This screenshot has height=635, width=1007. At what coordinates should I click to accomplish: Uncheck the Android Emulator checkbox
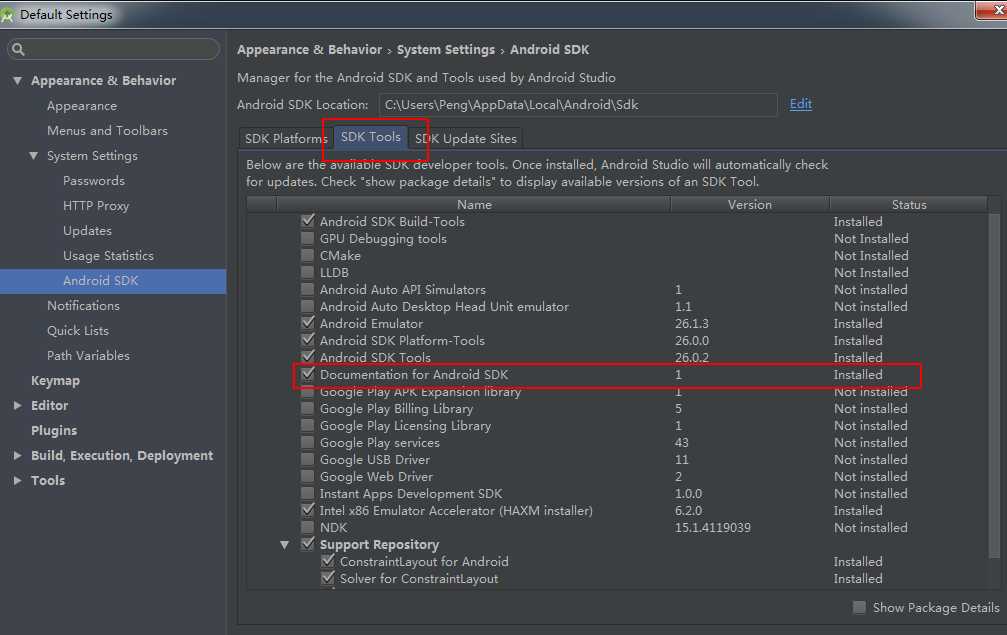pos(308,323)
